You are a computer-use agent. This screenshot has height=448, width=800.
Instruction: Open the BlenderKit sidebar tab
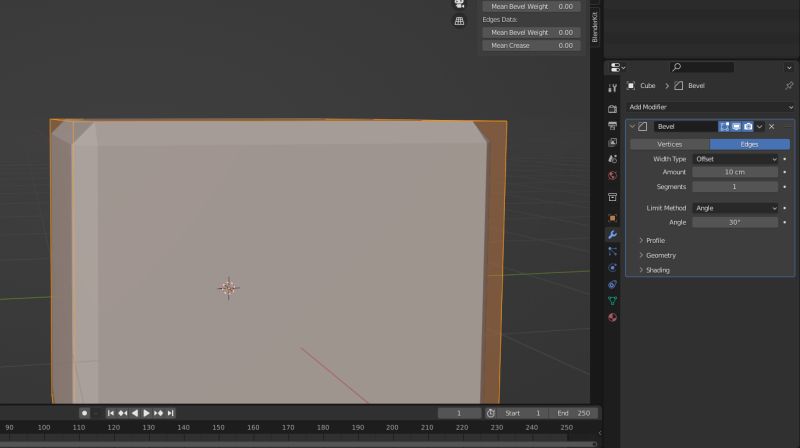[x=595, y=28]
